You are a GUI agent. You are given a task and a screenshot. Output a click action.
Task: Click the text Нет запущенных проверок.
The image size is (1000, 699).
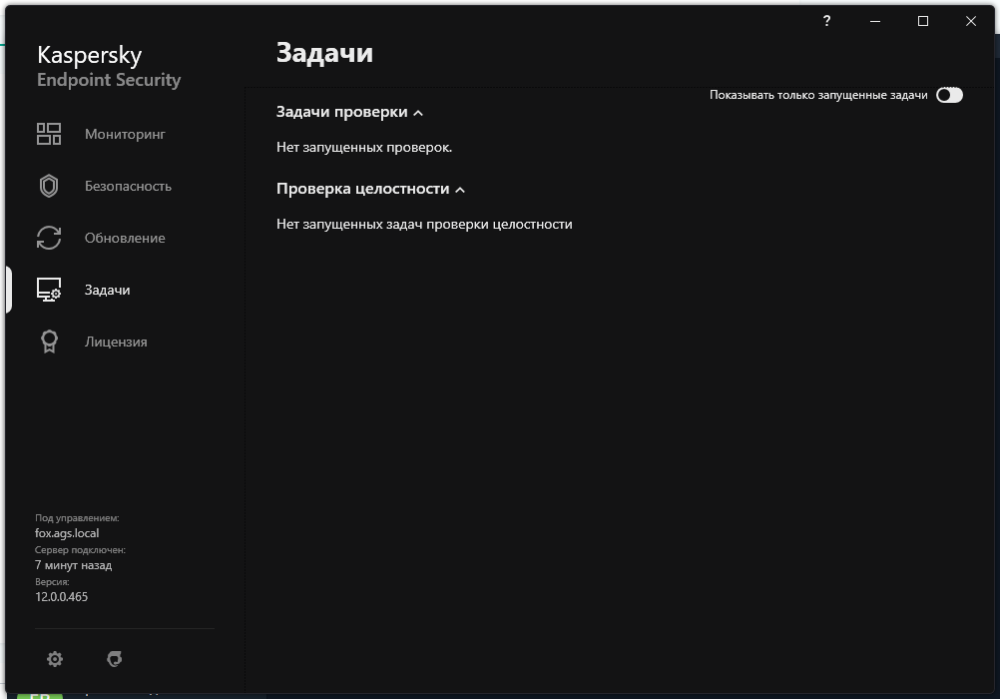click(364, 147)
